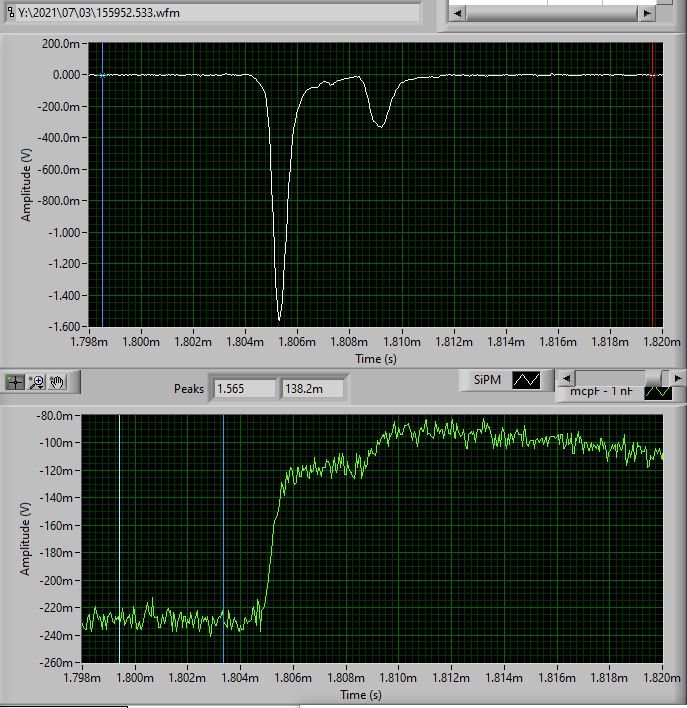Click the 0.000 amplitude axis value
This screenshot has width=687, height=708.
click(66, 75)
